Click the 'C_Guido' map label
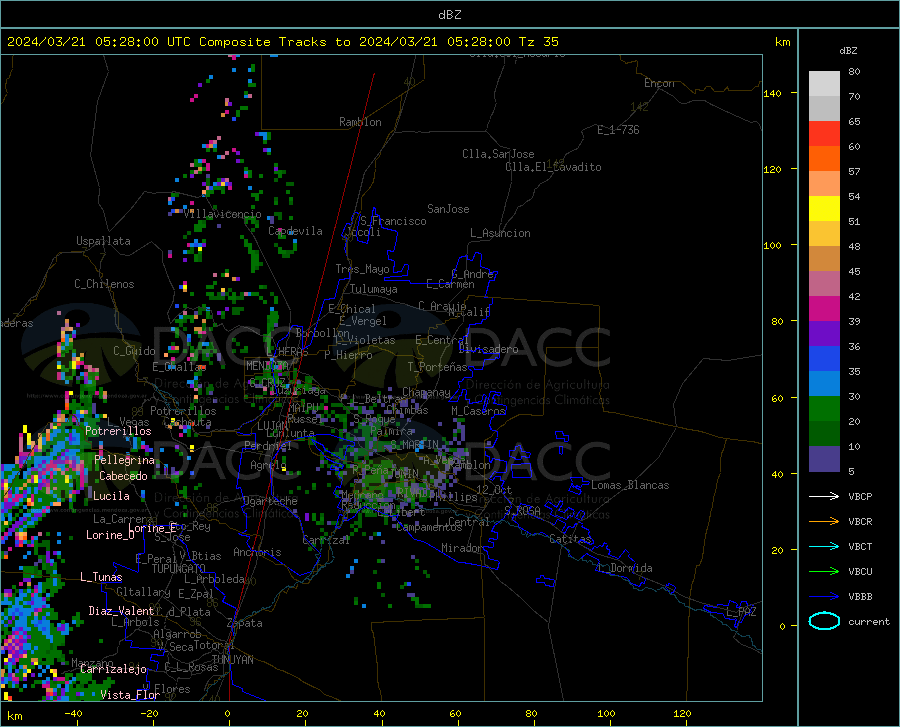 [x=134, y=351]
